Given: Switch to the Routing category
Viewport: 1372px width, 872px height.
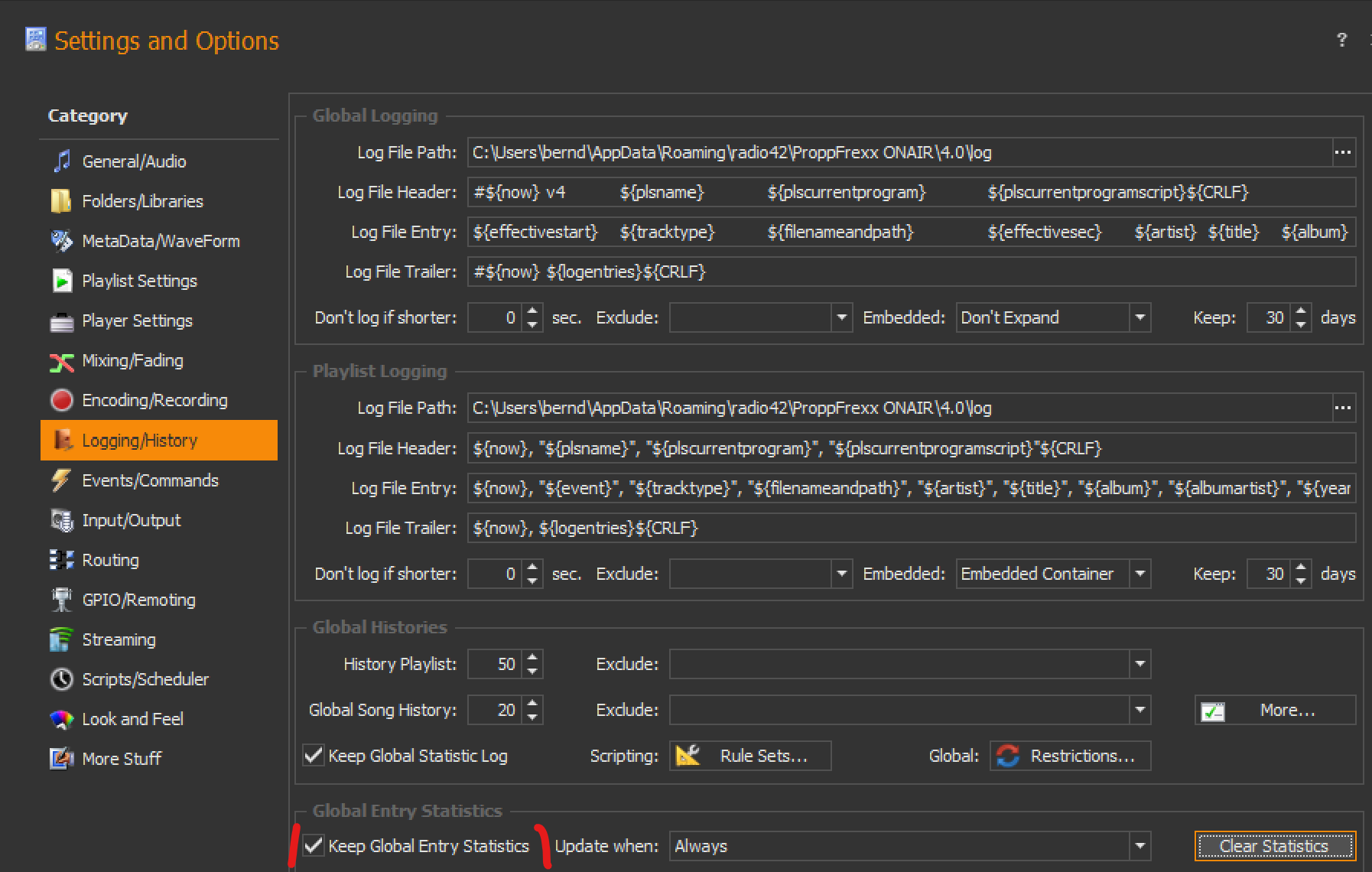Looking at the screenshot, I should pos(110,560).
